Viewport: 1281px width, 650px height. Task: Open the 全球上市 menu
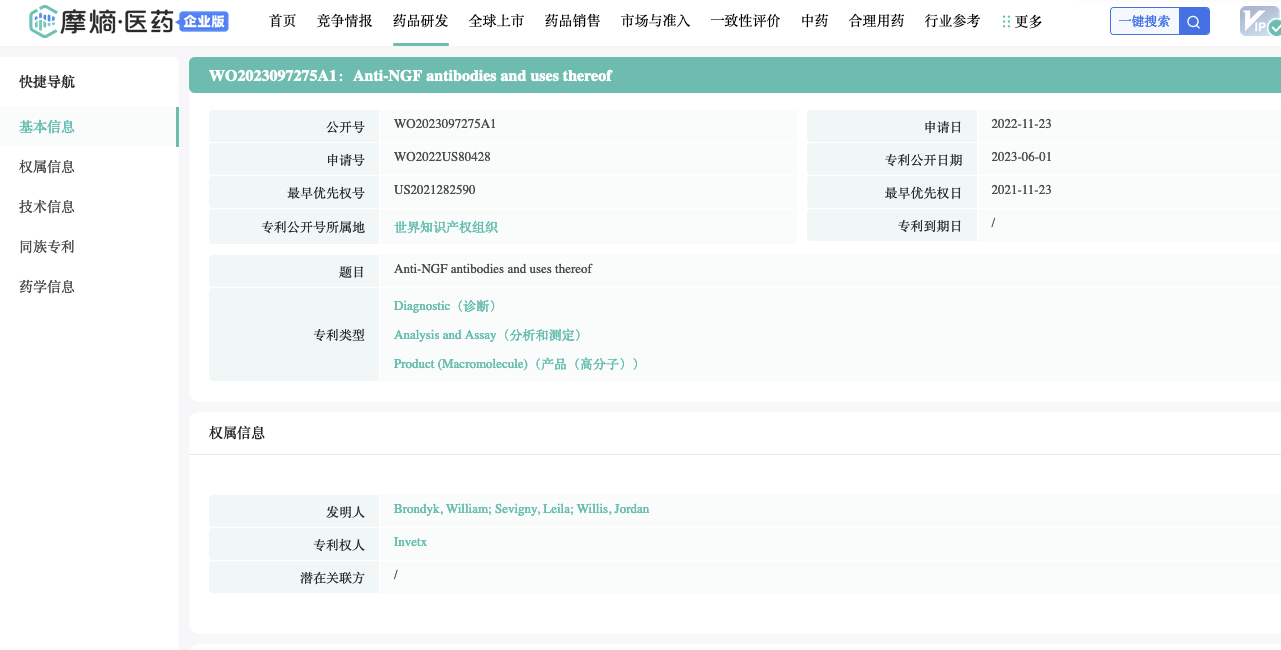497,21
